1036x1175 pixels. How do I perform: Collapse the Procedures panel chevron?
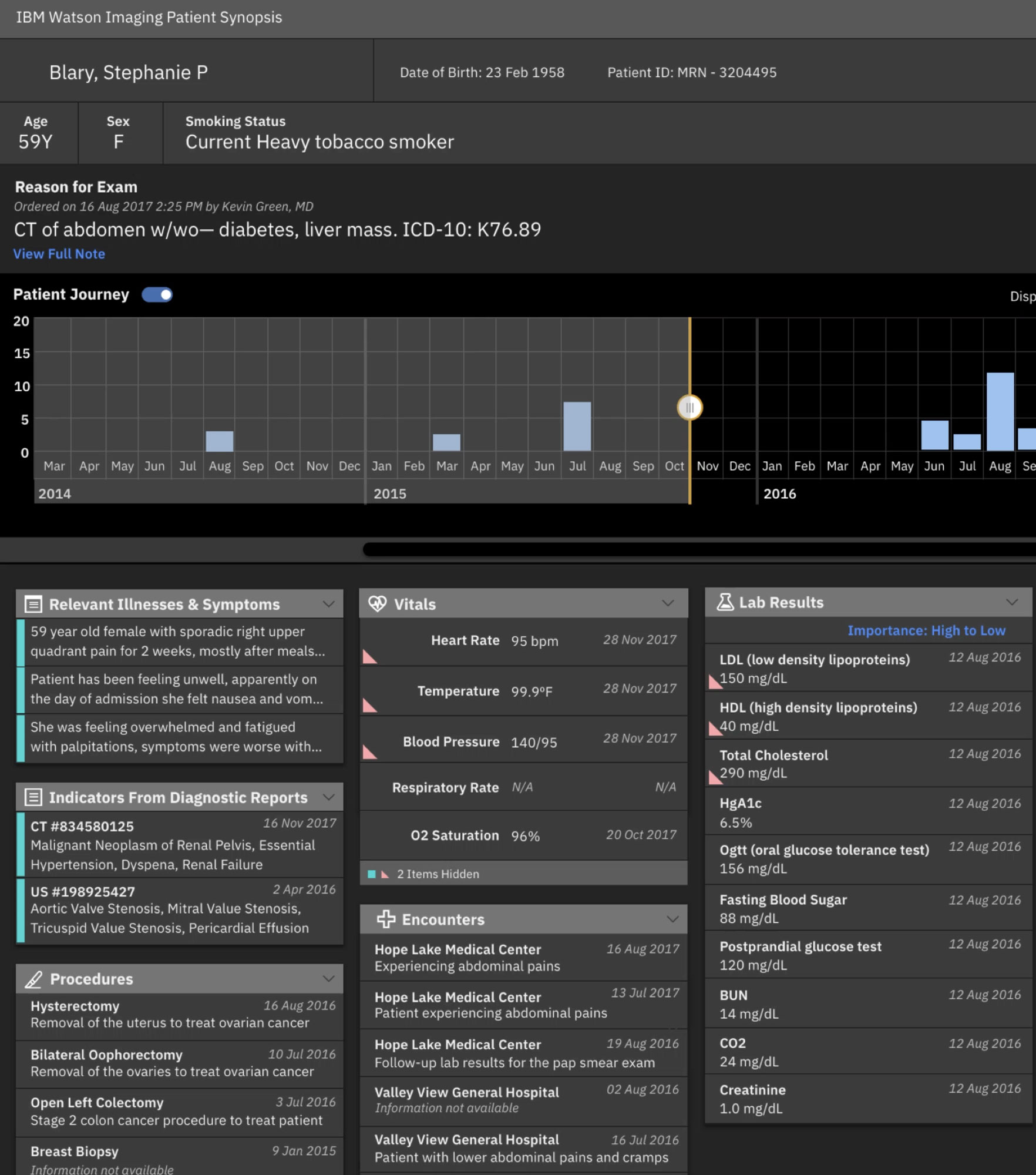pos(329,978)
